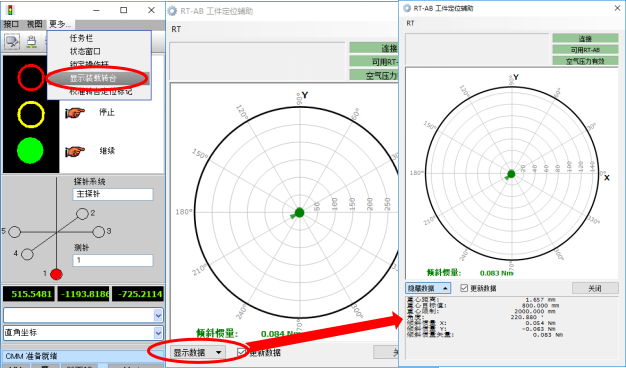This screenshot has width=626, height=368.
Task: Click the 关闭 button in right window
Action: 595,288
